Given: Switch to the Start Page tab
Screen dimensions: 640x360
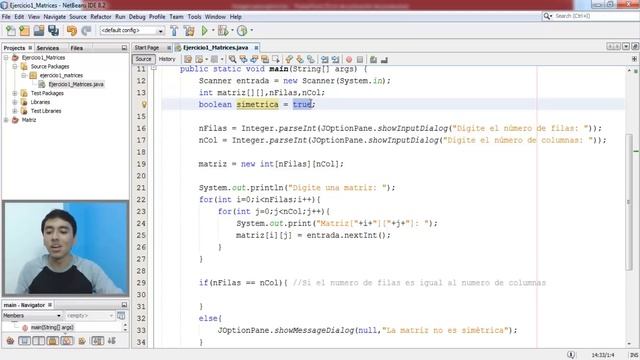Looking at the screenshot, I should tap(147, 48).
